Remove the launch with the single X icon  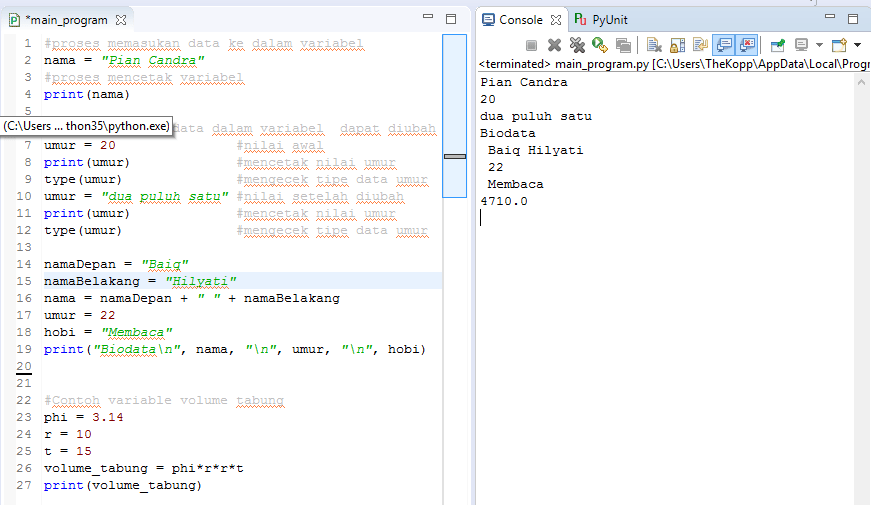click(x=554, y=45)
